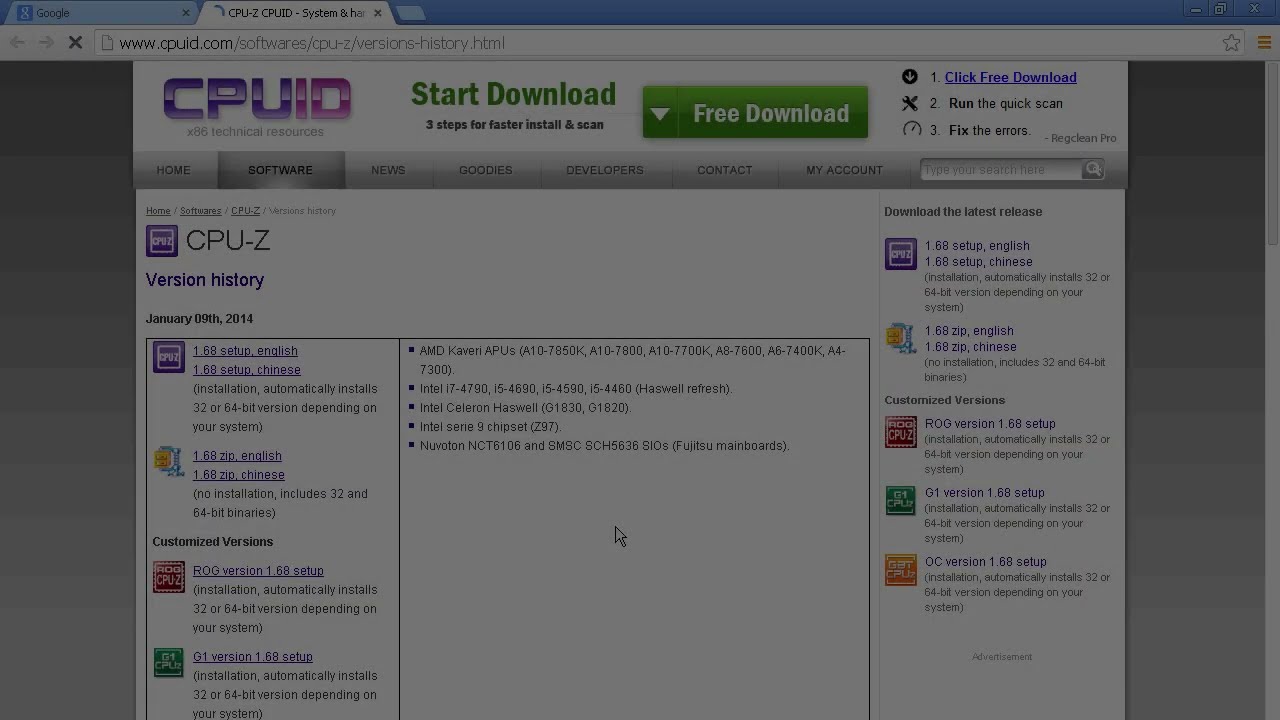Open the CONTACT navigation item
The height and width of the screenshot is (720, 1280).
pyautogui.click(x=725, y=170)
